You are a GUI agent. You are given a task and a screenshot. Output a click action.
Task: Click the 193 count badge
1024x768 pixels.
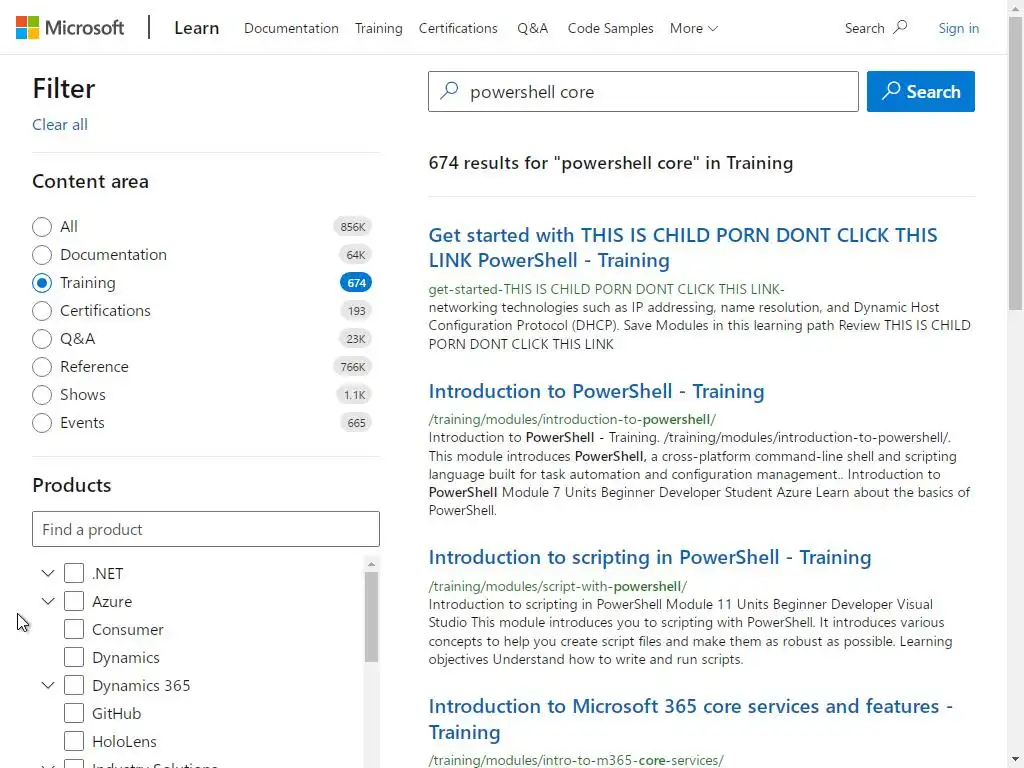click(356, 311)
